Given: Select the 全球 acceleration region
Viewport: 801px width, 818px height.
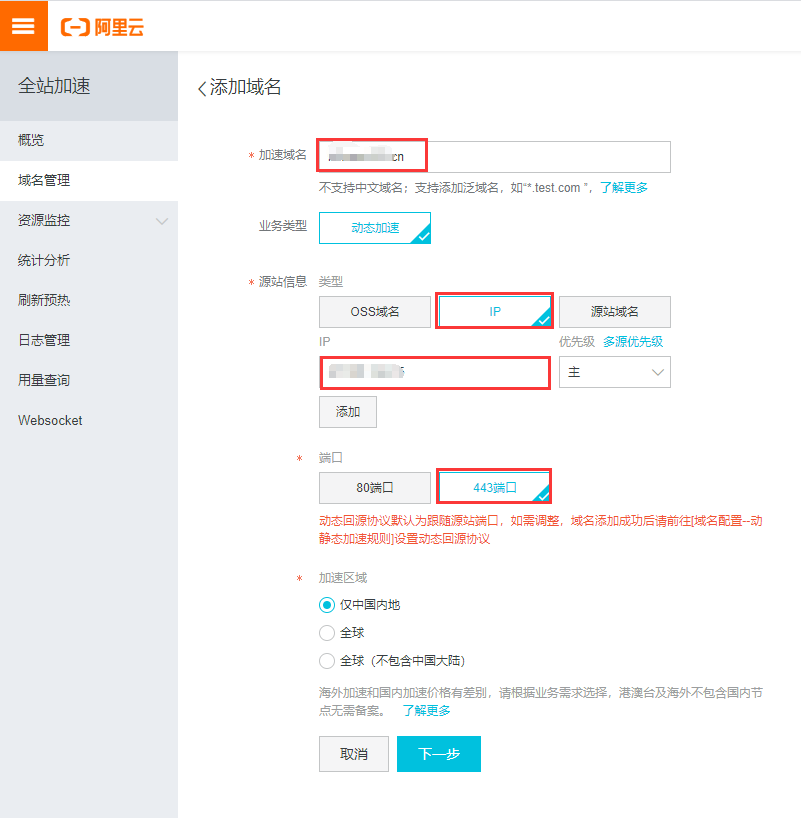Looking at the screenshot, I should (x=326, y=633).
